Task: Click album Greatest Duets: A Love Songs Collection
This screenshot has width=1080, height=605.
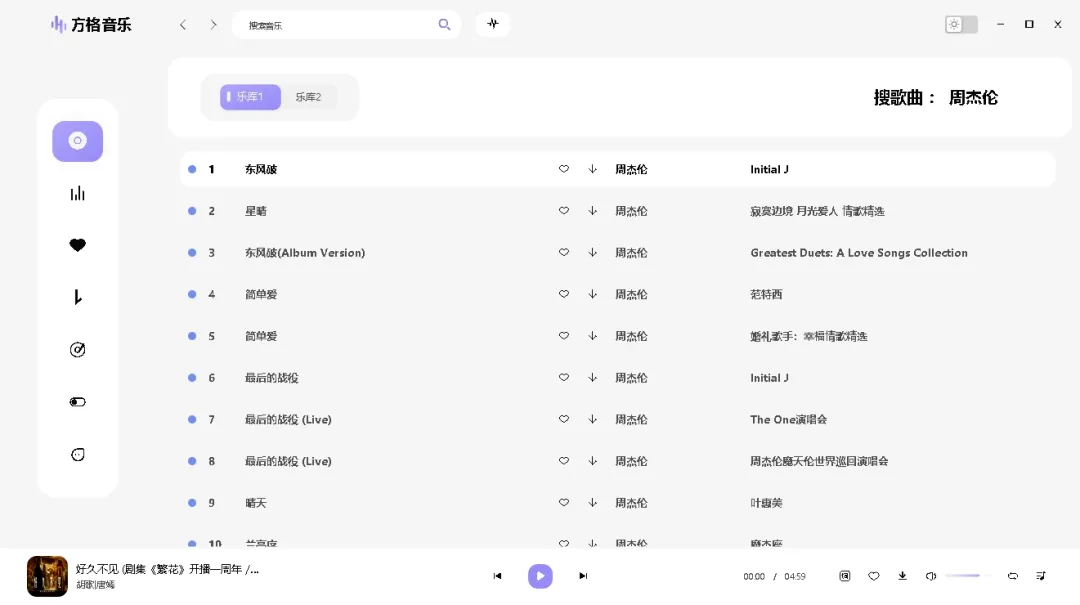Action: tap(859, 253)
